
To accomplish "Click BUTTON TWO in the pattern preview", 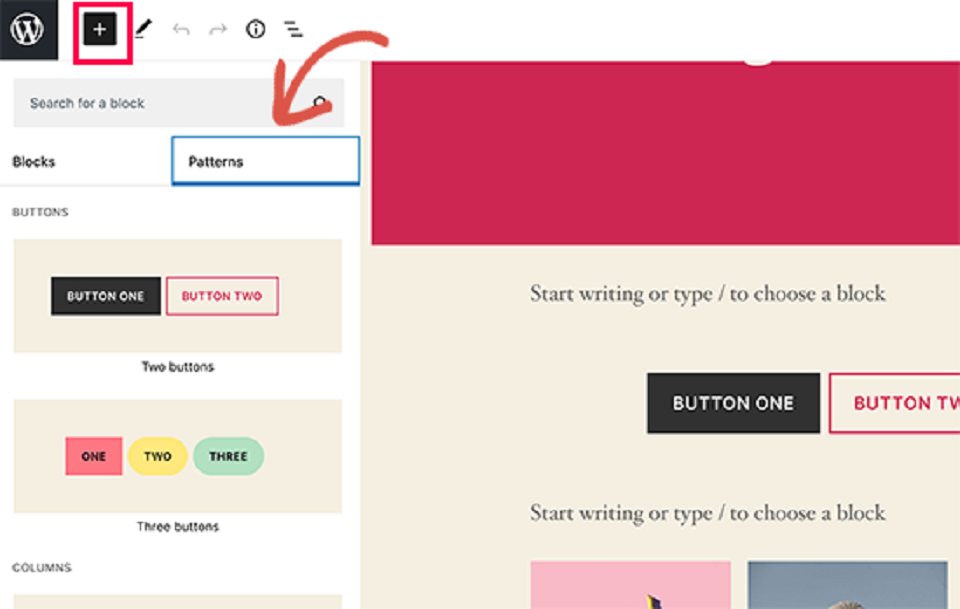I will 222,296.
